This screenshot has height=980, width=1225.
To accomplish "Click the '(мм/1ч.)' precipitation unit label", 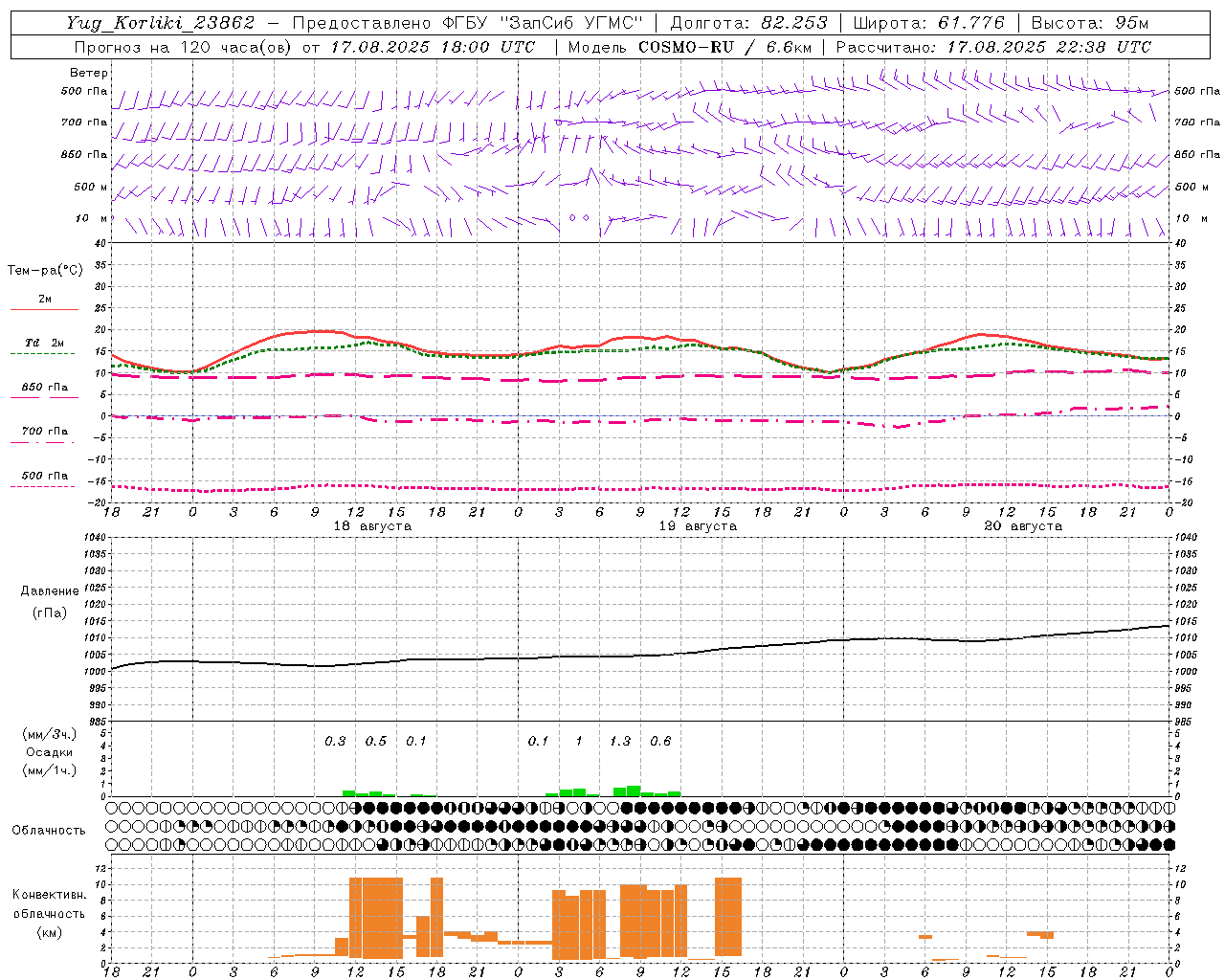I will [x=50, y=769].
